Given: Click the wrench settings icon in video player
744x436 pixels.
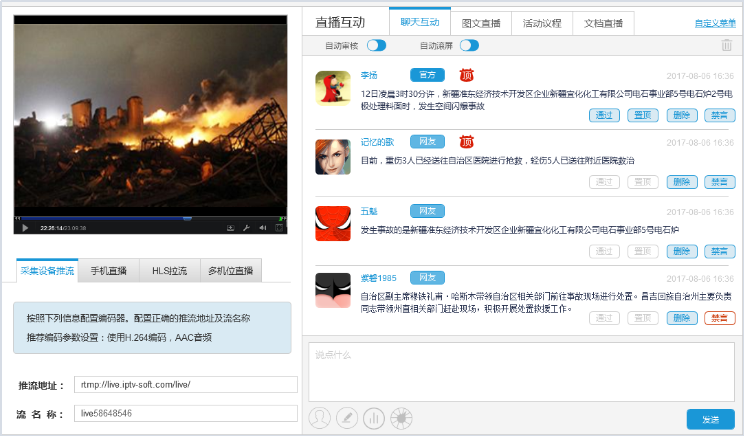Looking at the screenshot, I should 245,228.
